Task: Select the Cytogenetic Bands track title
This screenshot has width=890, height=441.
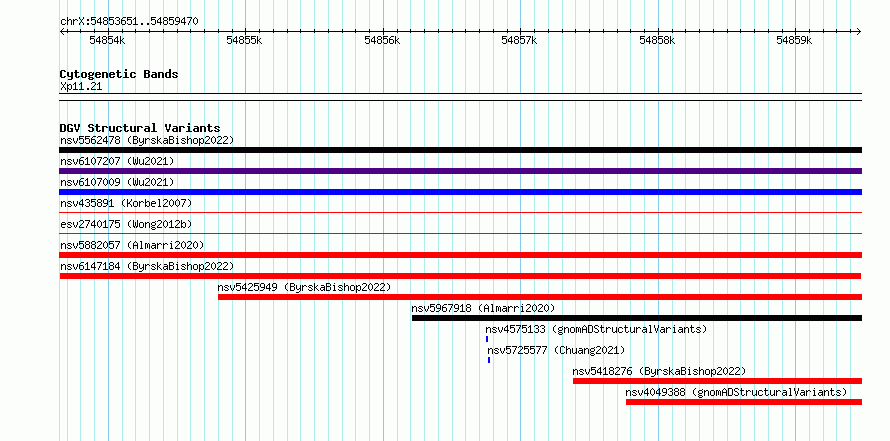Action: tap(119, 74)
